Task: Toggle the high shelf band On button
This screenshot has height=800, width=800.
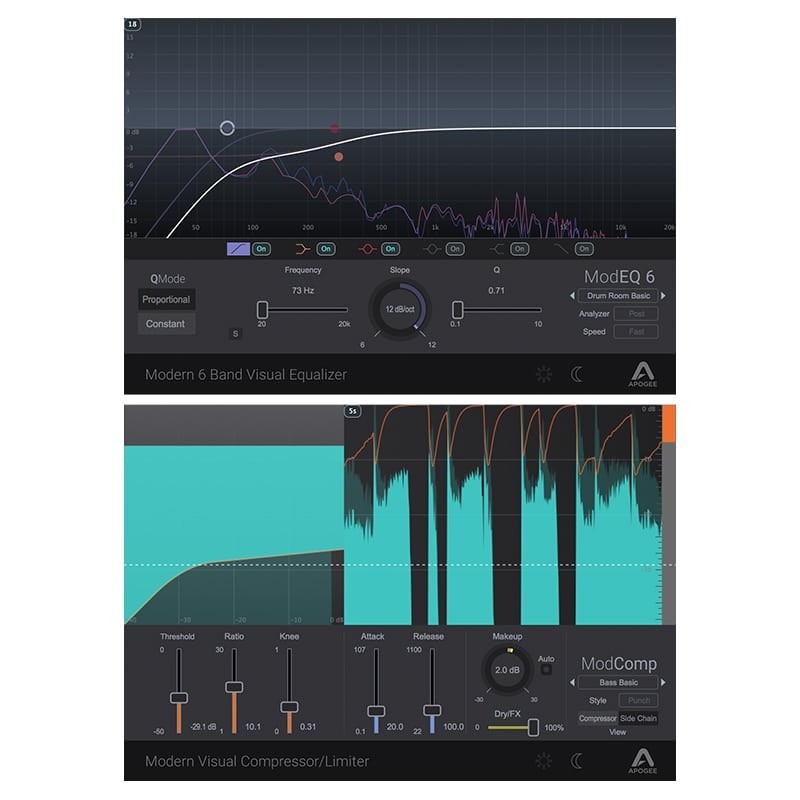Action: point(519,249)
